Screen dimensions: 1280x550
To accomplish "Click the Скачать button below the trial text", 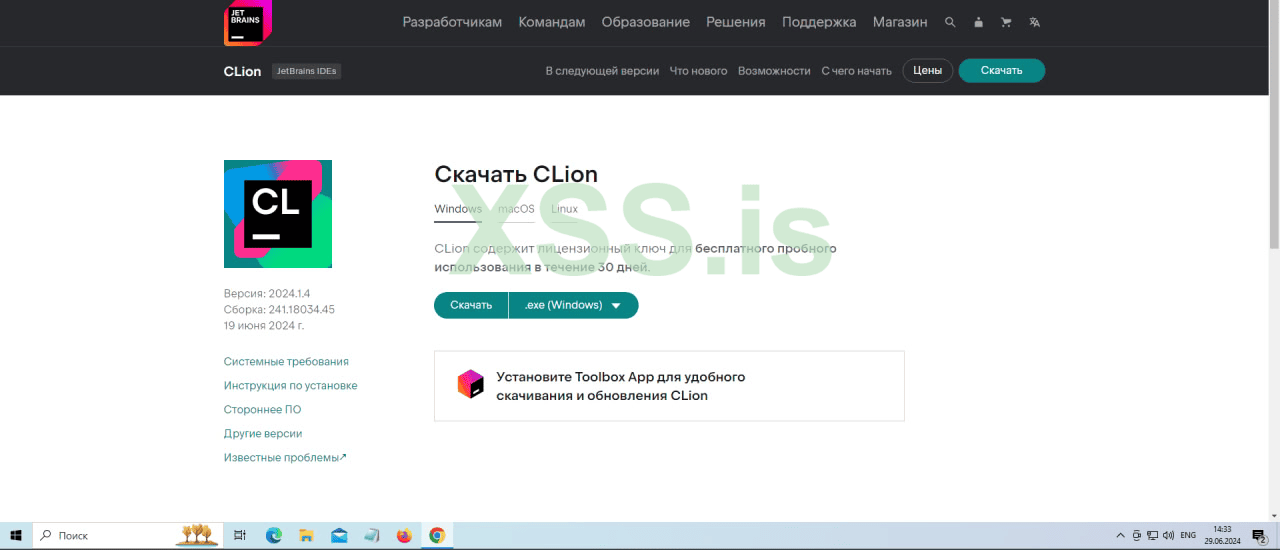I will [471, 305].
